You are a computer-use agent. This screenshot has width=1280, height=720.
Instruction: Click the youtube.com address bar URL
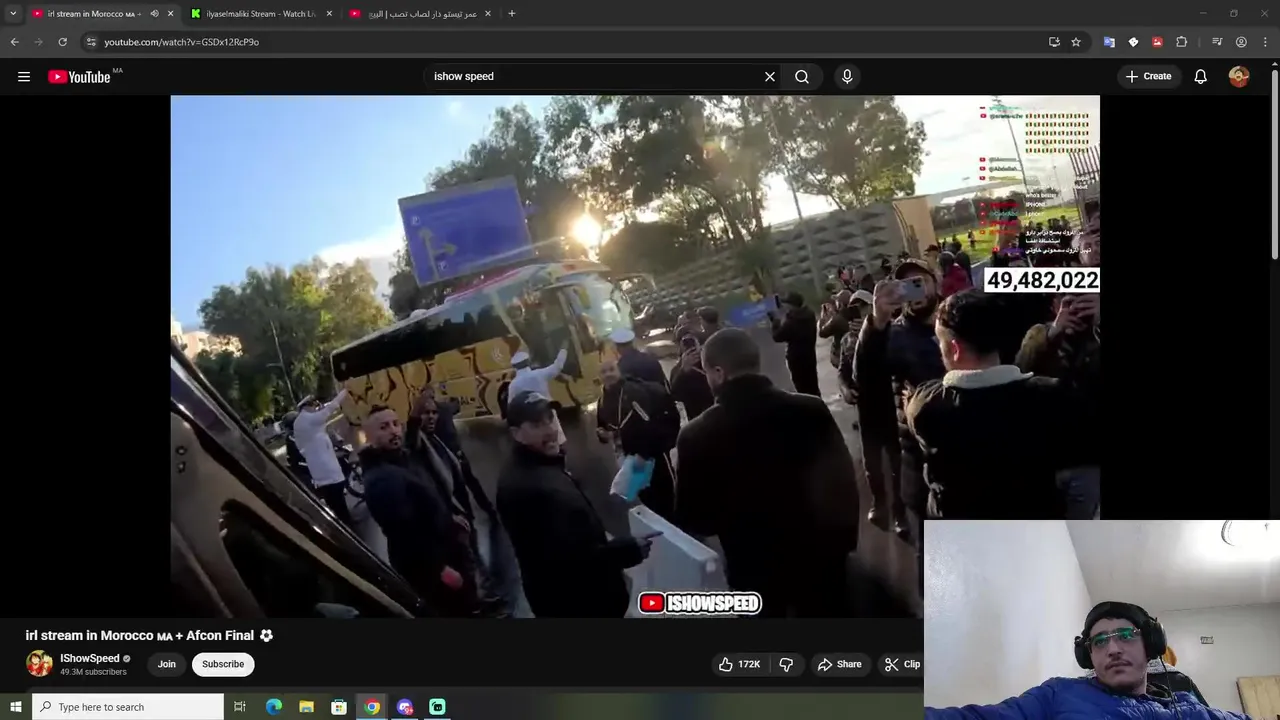pos(181,42)
